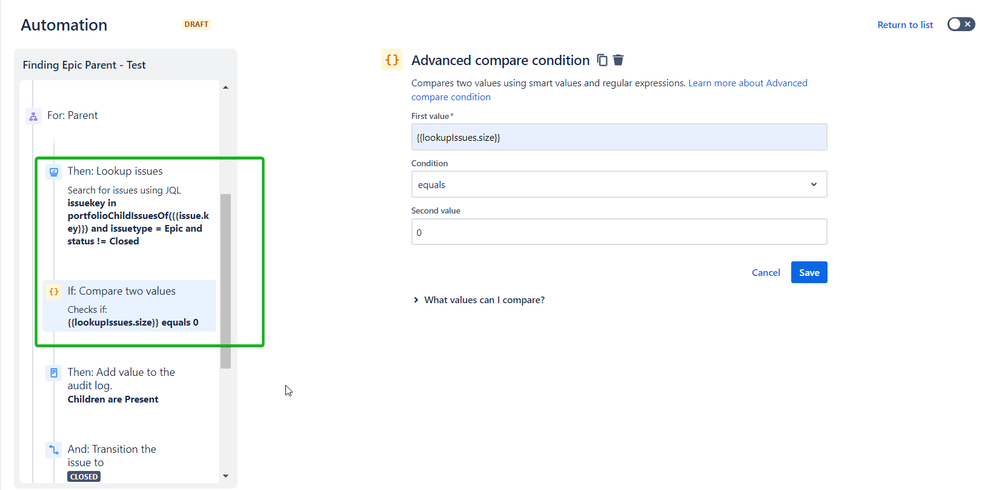Click the Save button

809,272
